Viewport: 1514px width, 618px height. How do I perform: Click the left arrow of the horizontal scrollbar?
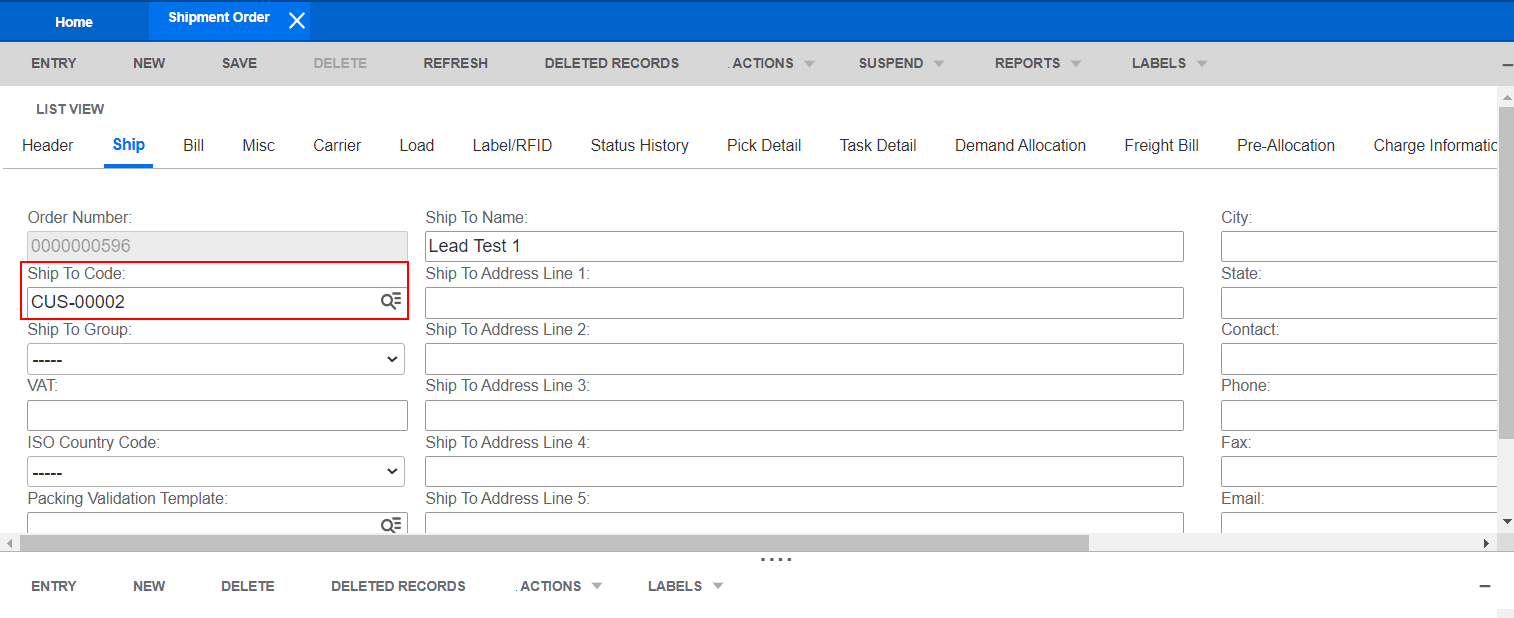[x=9, y=542]
